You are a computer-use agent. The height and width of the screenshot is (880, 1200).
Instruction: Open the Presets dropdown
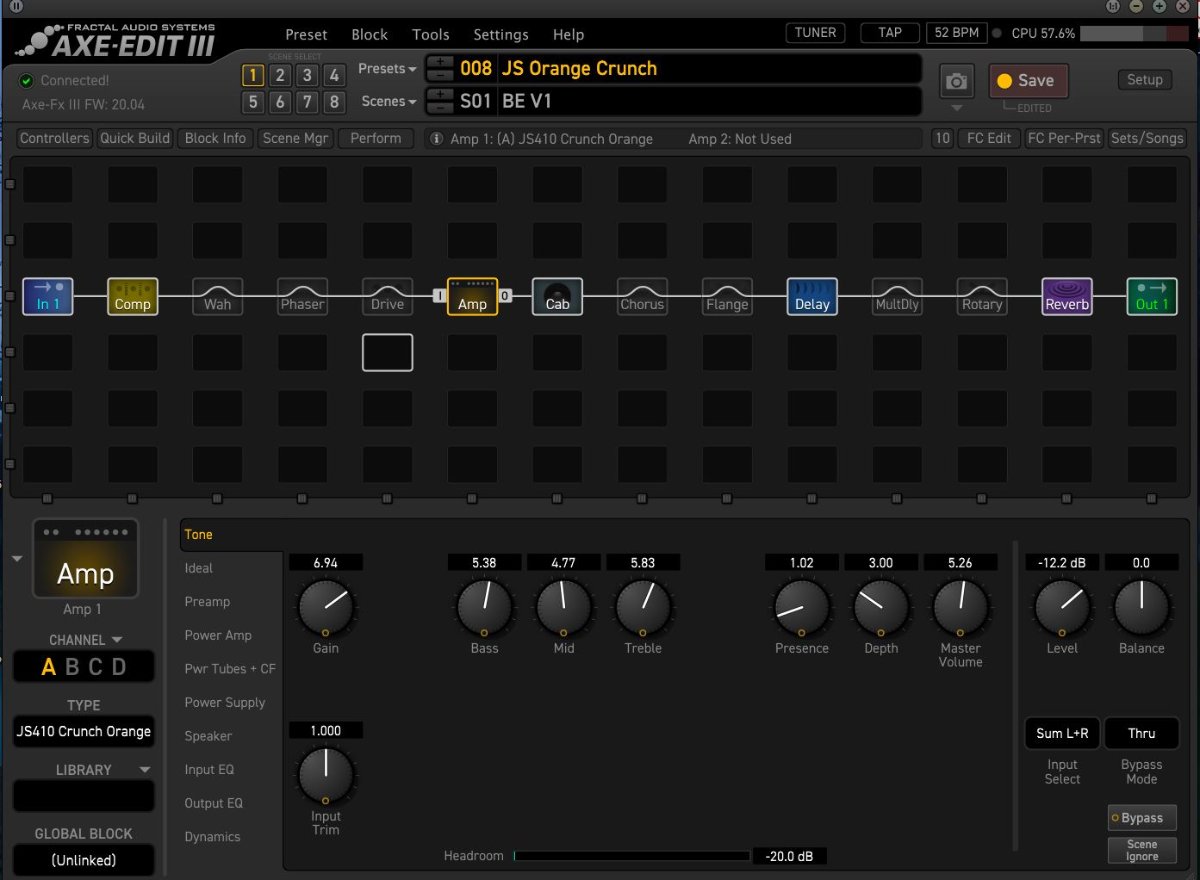coord(388,69)
